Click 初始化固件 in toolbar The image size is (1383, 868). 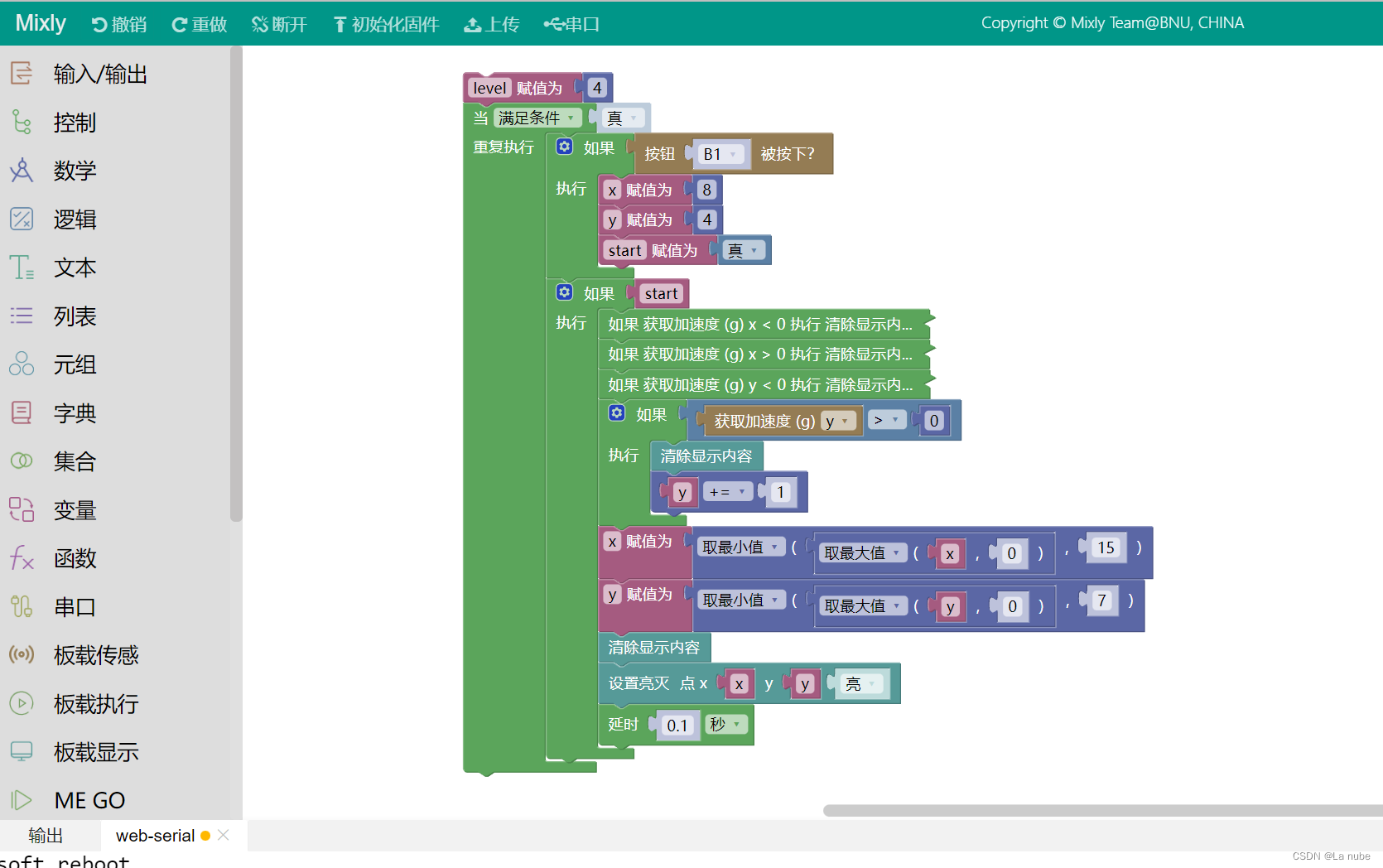coord(386,24)
